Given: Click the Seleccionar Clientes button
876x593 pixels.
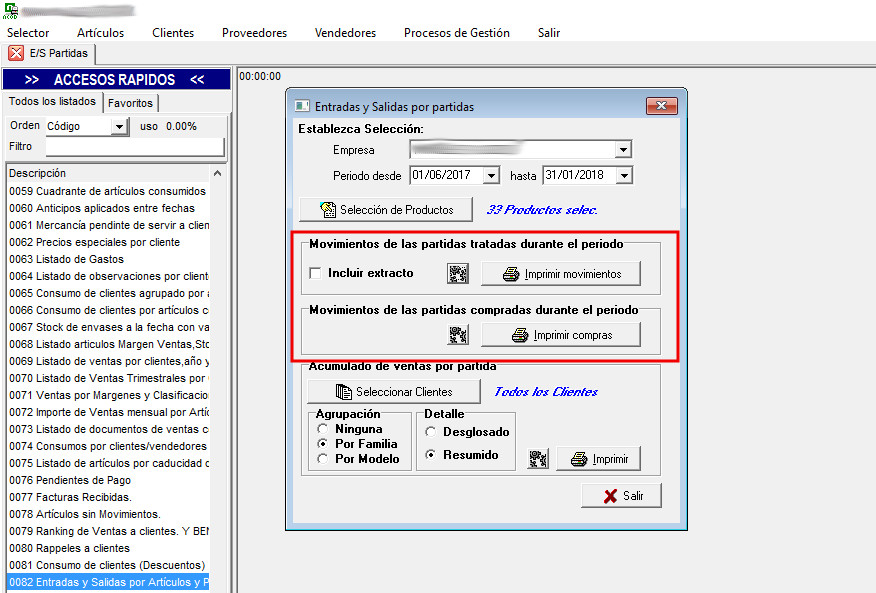Looking at the screenshot, I should pos(394,392).
